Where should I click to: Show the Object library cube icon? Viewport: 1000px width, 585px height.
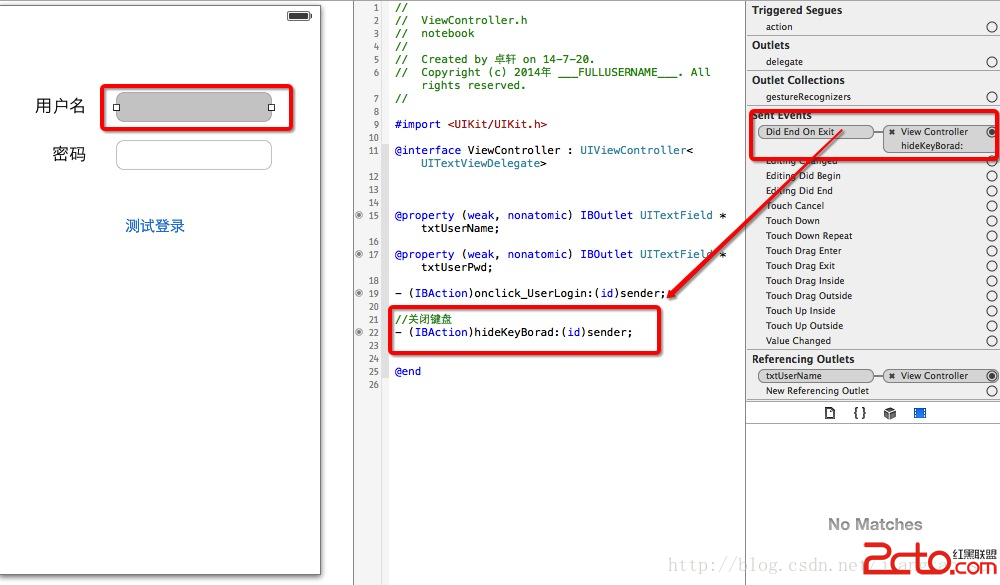(x=889, y=413)
